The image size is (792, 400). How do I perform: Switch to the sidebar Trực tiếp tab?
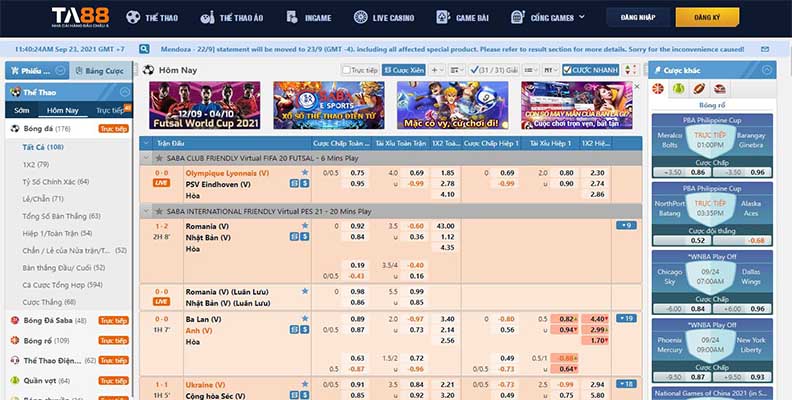[x=111, y=110]
